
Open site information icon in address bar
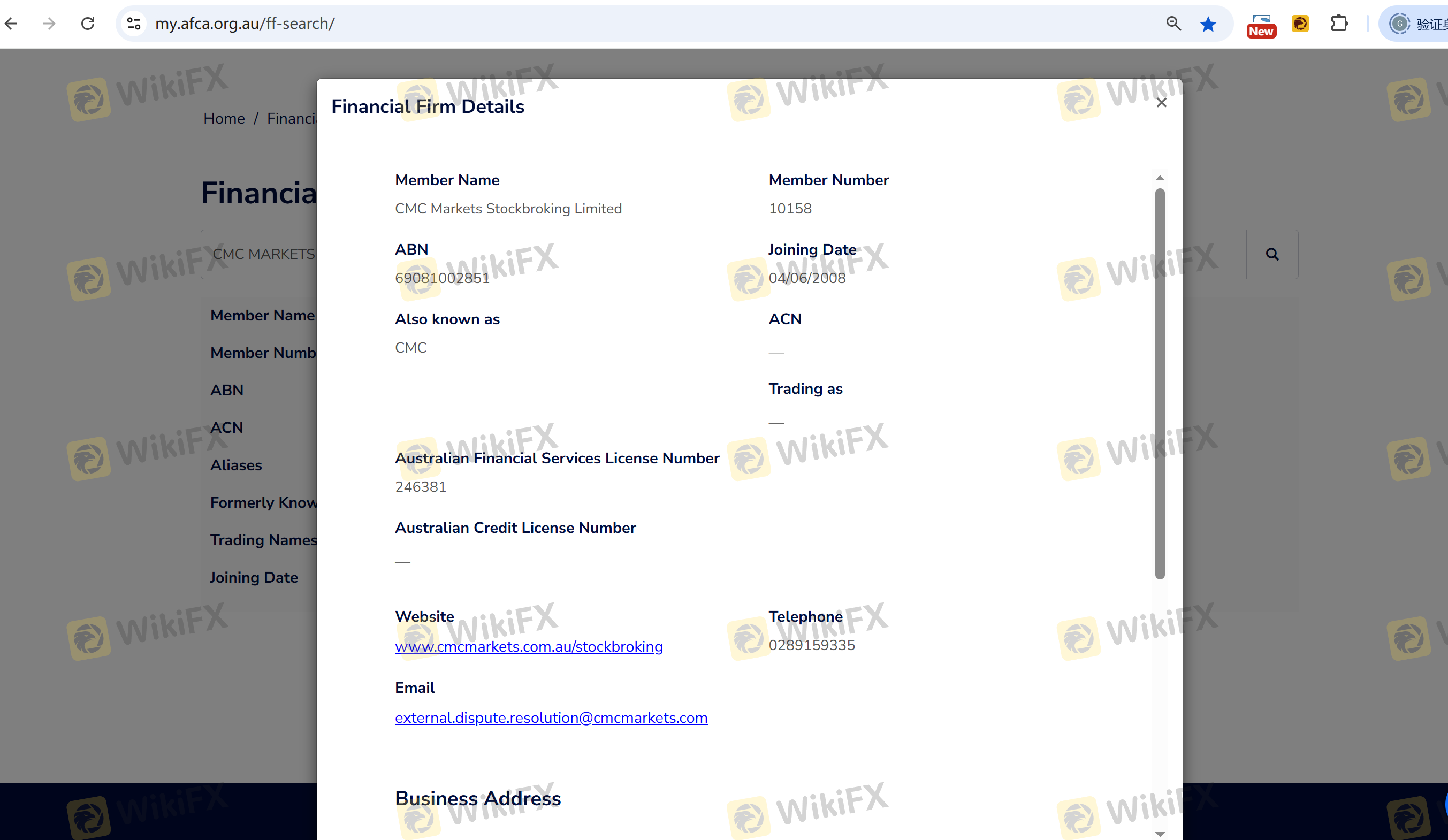tap(134, 24)
